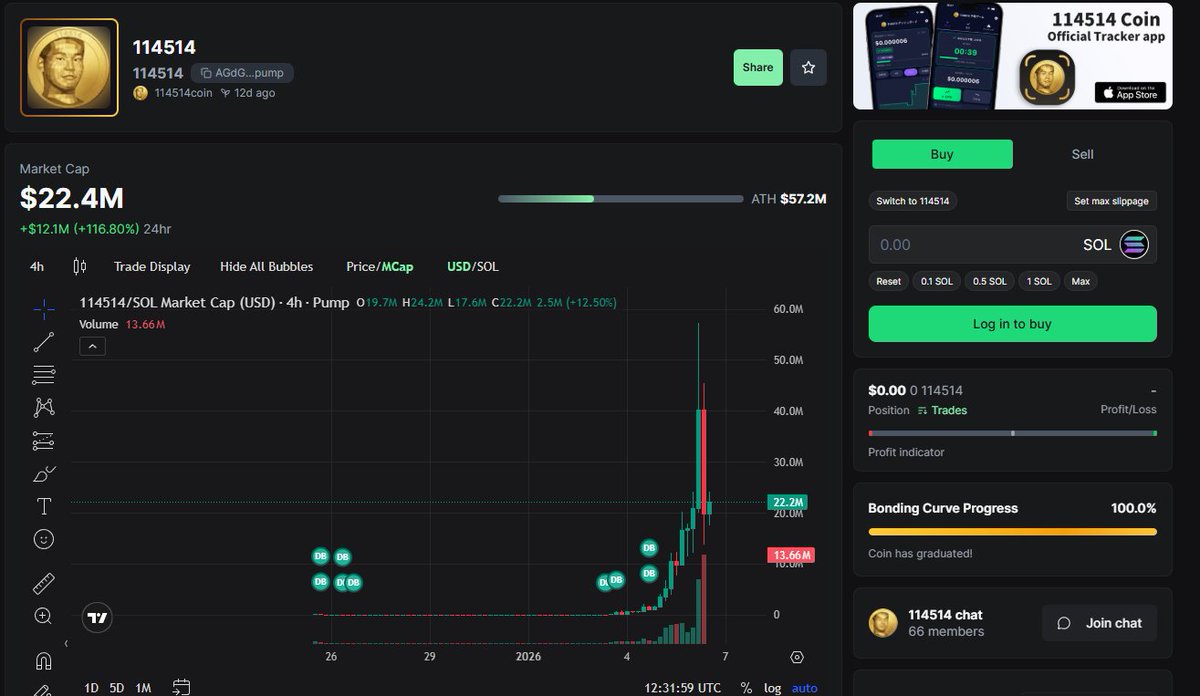
Task: Copy the AGdG...pump contract address
Action: [242, 73]
